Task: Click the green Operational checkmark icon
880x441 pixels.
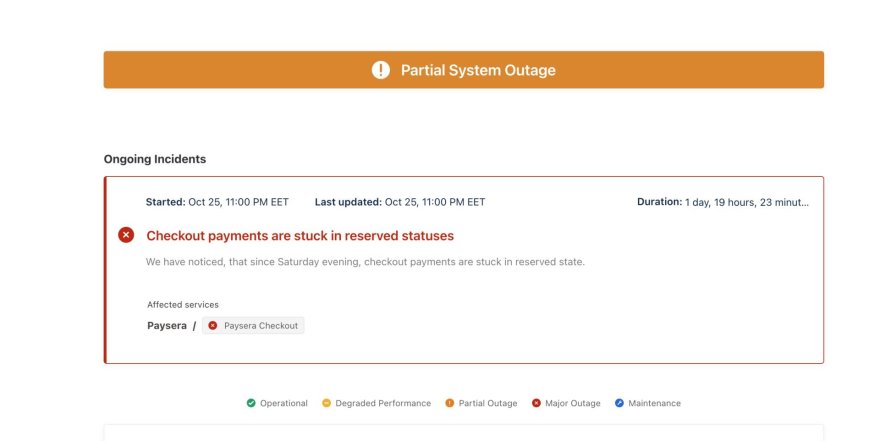Action: 251,403
